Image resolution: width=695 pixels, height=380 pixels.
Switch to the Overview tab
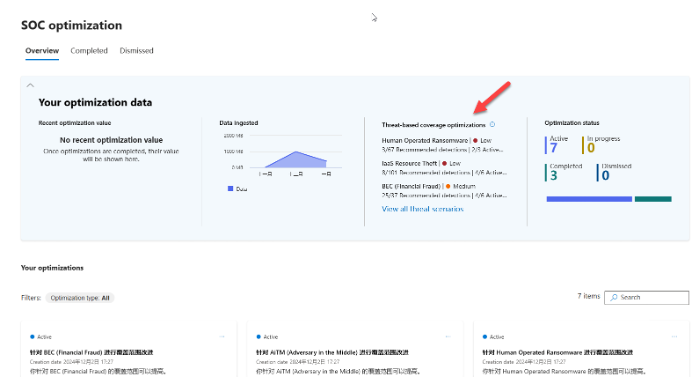pos(42,51)
